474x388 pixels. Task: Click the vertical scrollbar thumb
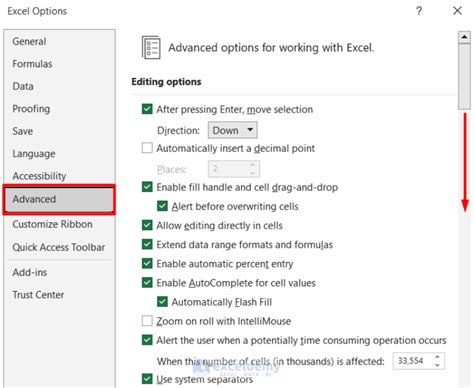[x=464, y=76]
